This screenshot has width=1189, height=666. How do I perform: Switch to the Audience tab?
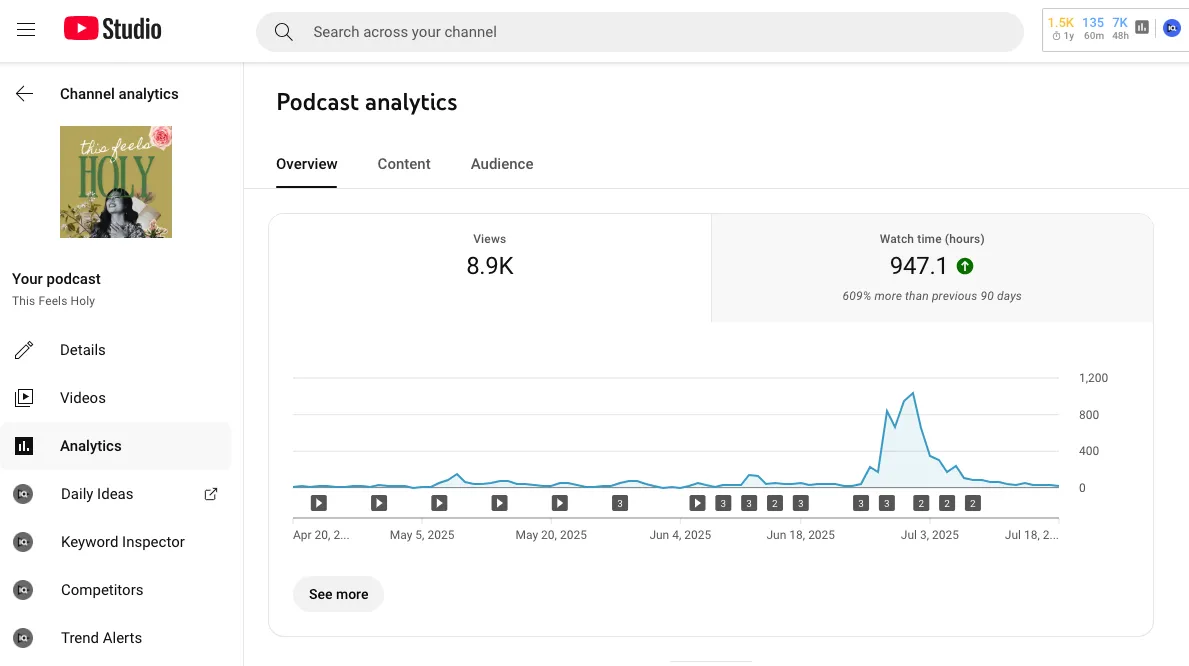(502, 164)
